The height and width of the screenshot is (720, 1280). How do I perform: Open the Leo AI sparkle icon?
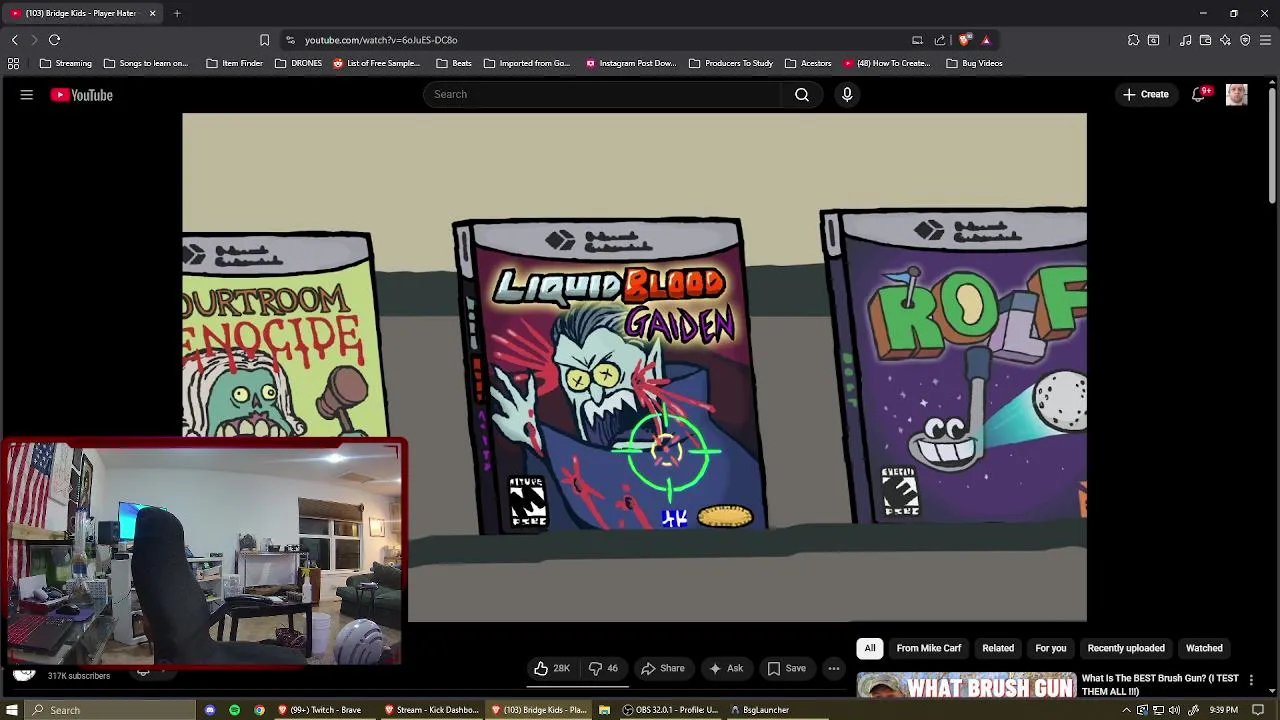pyautogui.click(x=1225, y=40)
